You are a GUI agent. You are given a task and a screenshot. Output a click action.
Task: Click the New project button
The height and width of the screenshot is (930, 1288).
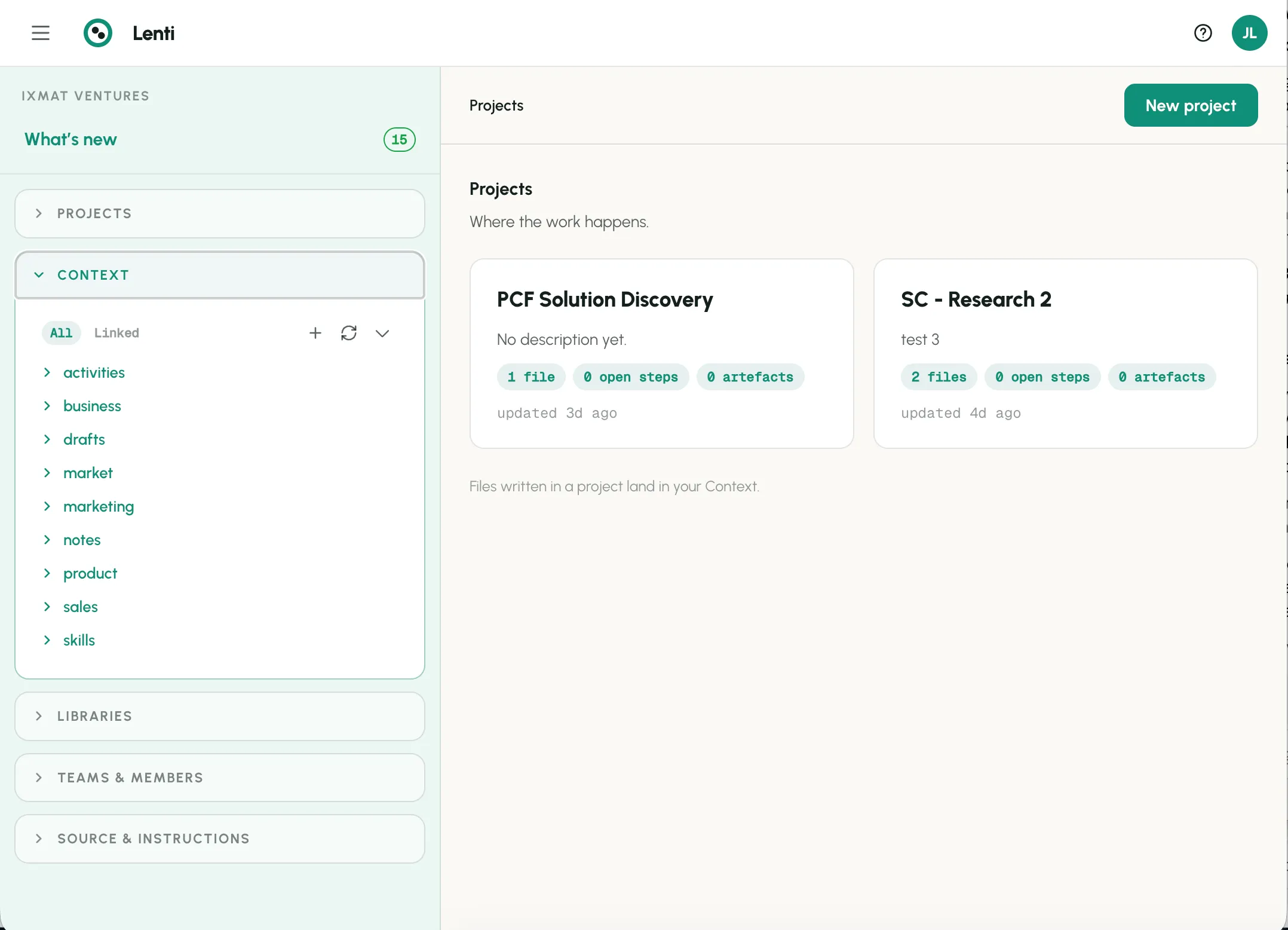click(1191, 105)
